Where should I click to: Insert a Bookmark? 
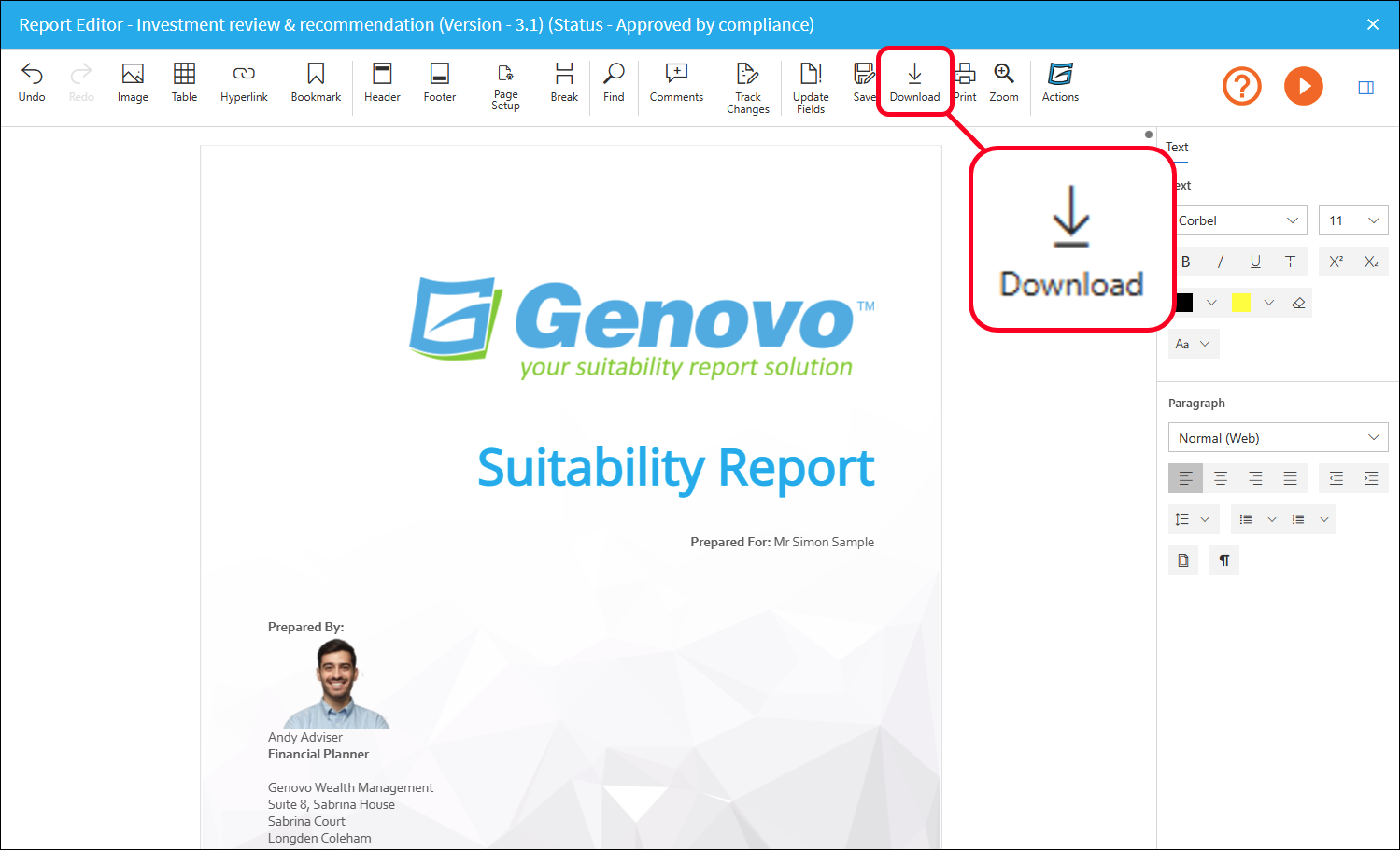click(x=316, y=83)
